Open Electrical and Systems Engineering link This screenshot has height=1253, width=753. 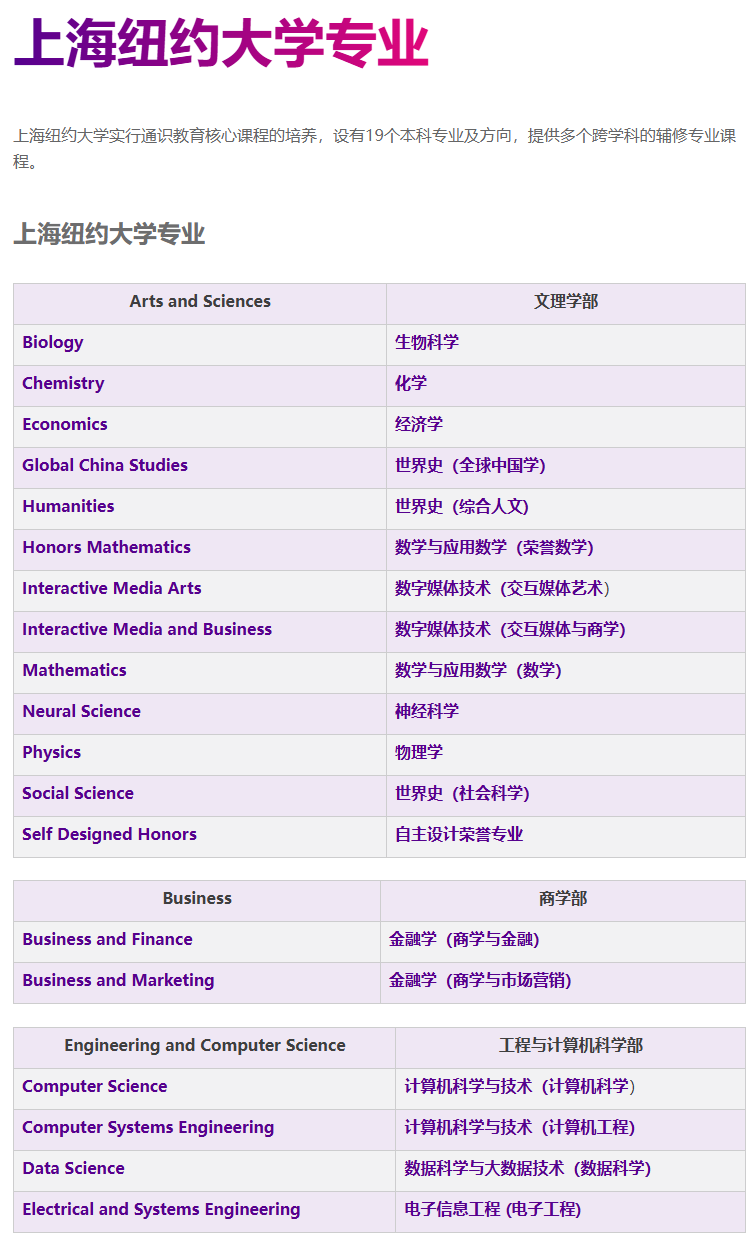pos(161,1209)
